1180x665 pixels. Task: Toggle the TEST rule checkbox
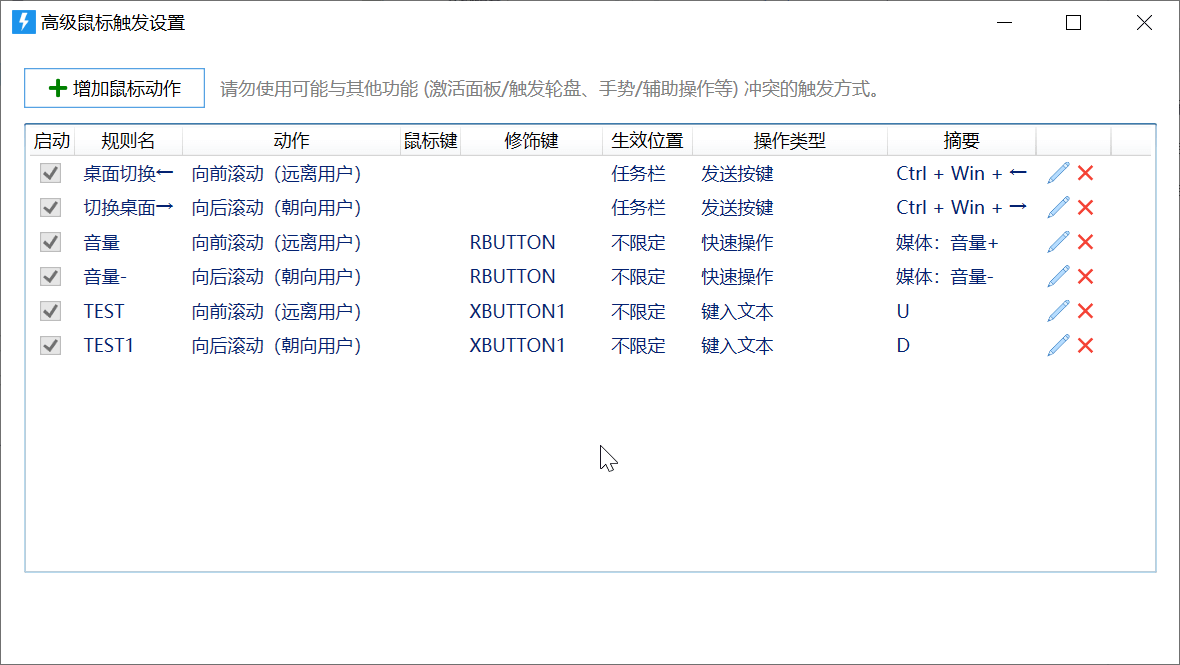click(x=50, y=311)
